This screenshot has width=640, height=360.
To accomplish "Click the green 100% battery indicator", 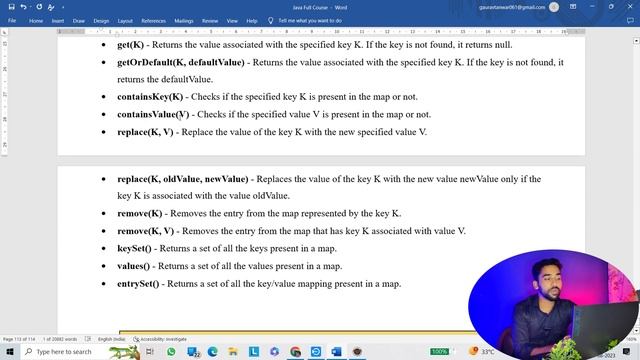I will (x=439, y=351).
